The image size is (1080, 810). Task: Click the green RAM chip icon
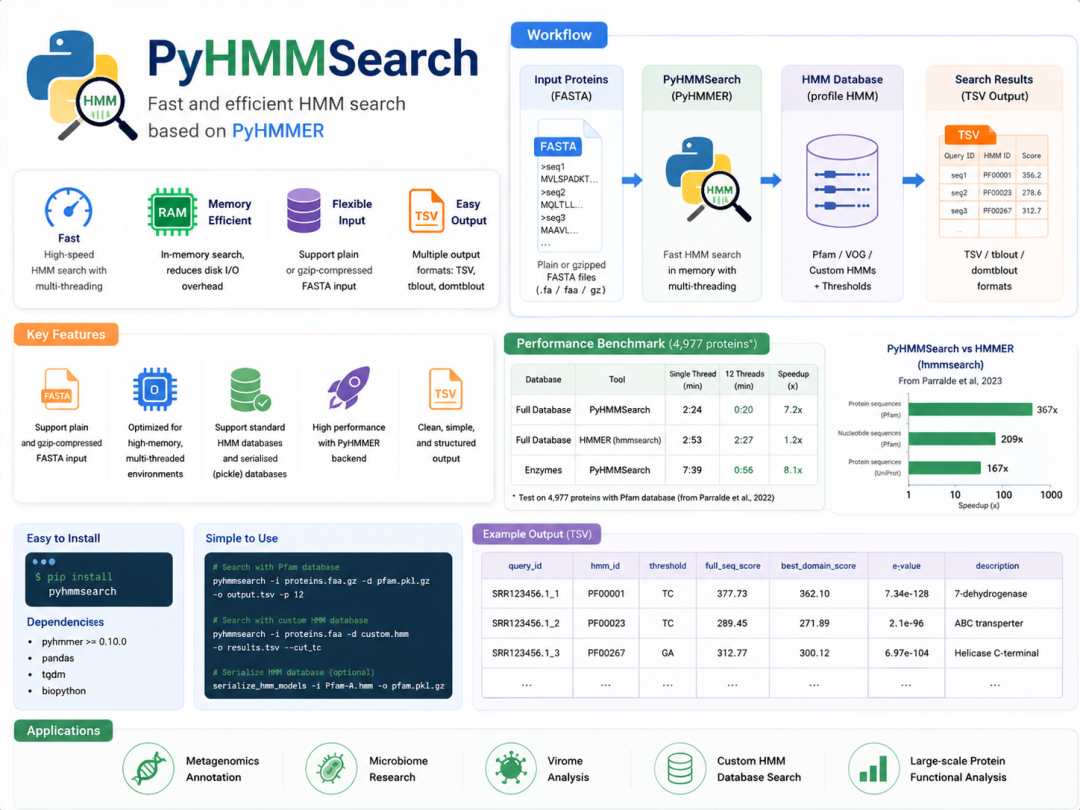click(x=172, y=212)
